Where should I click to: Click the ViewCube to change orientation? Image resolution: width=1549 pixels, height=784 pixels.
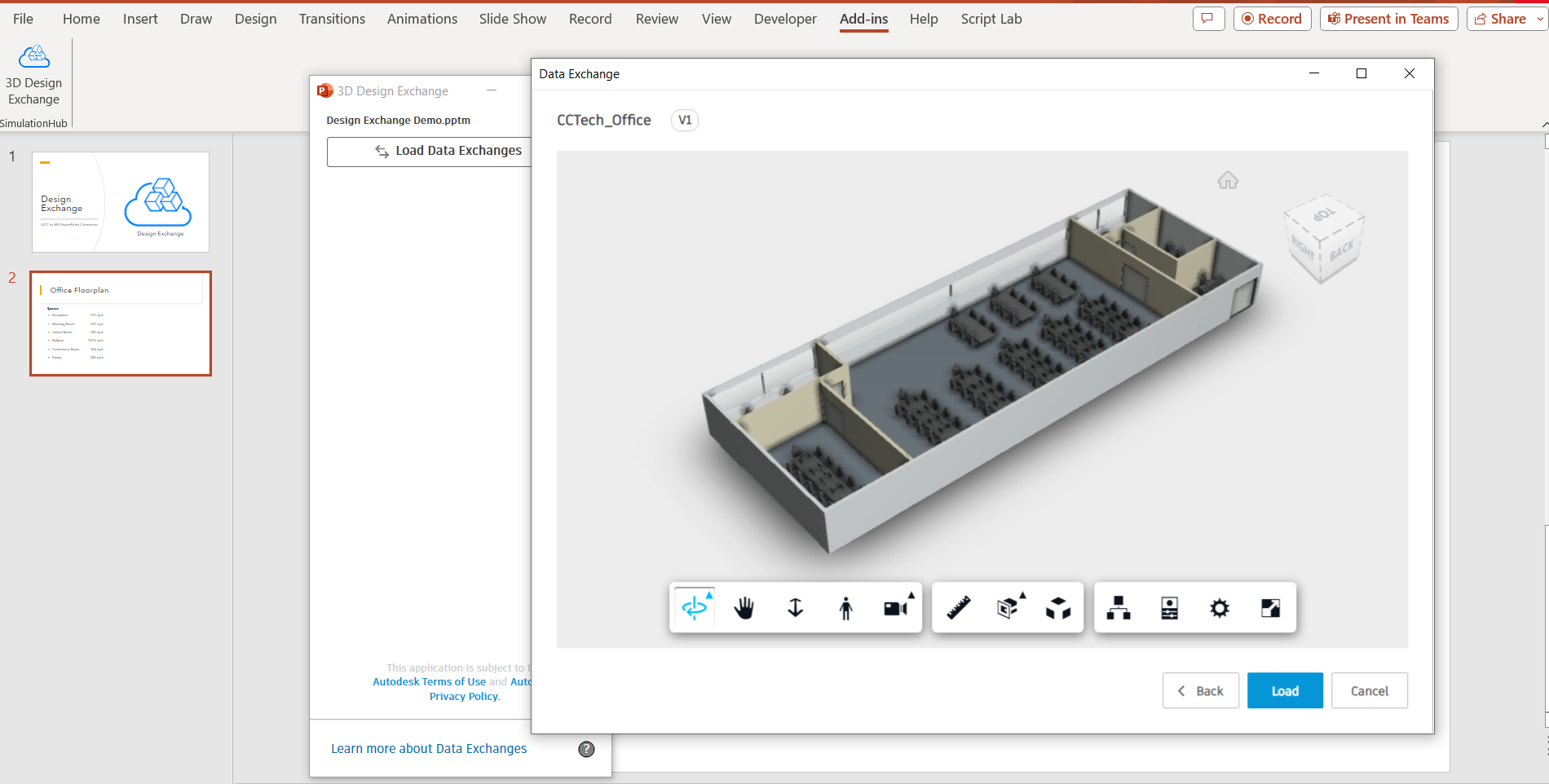(x=1323, y=239)
